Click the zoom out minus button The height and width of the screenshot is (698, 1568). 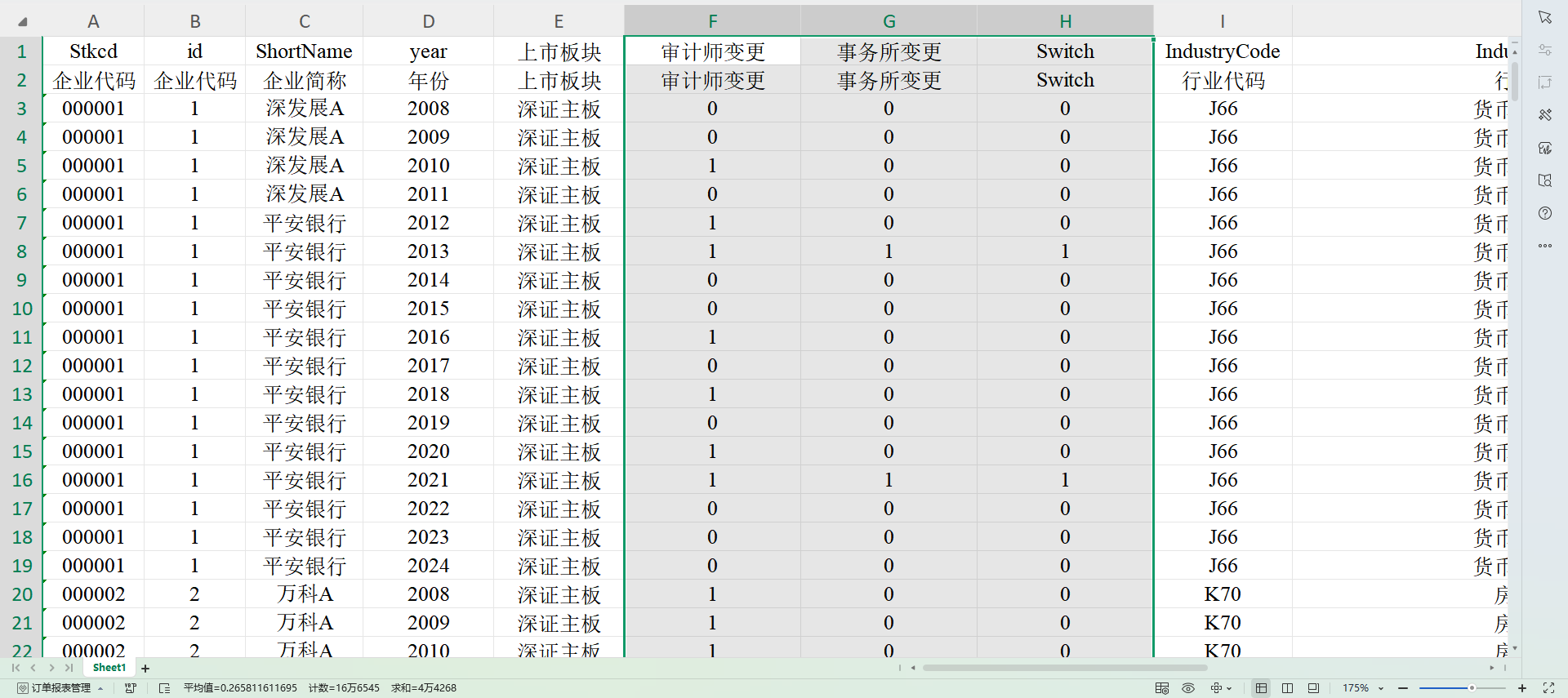(1403, 688)
